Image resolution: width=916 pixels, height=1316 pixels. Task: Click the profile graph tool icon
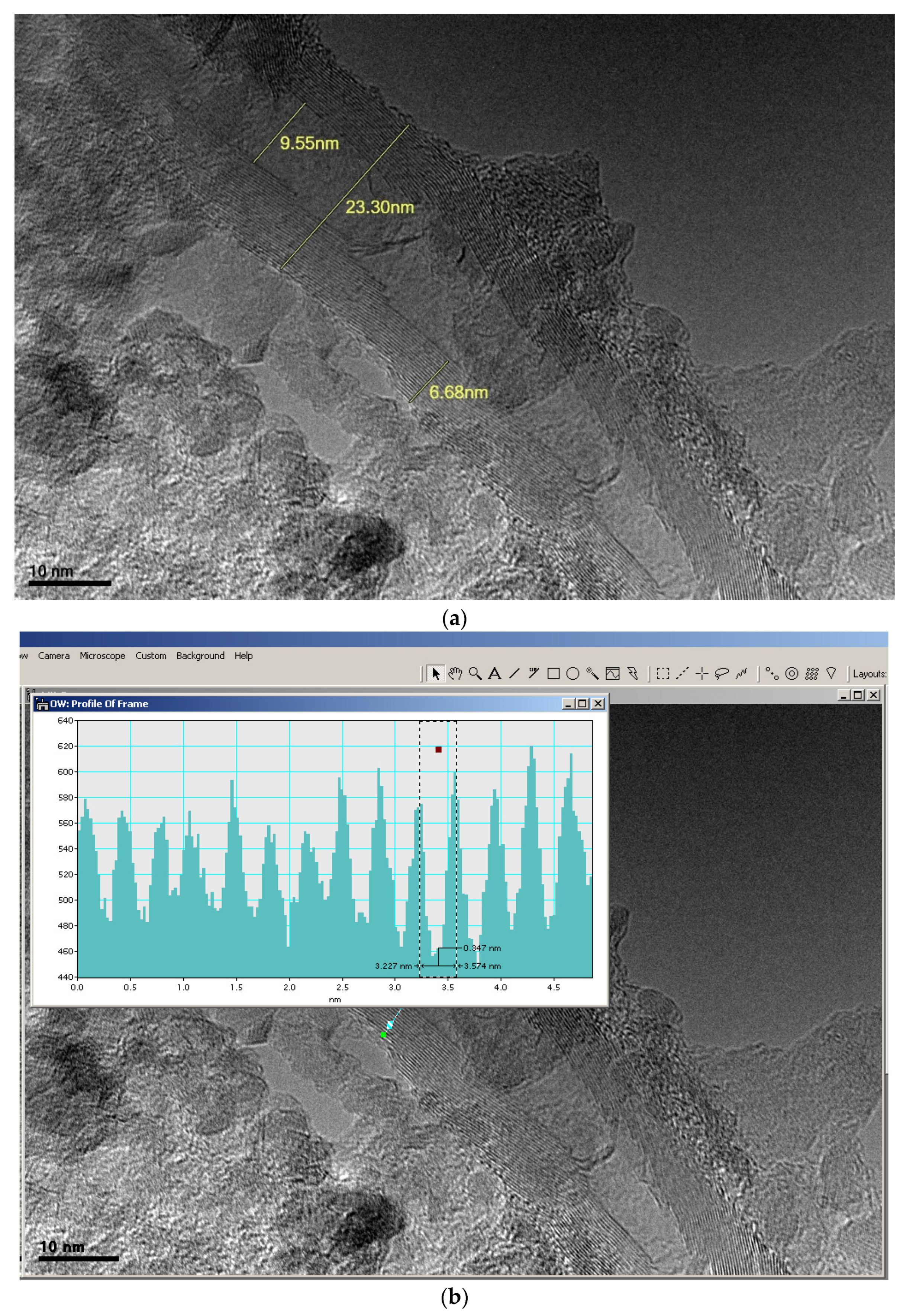click(612, 673)
